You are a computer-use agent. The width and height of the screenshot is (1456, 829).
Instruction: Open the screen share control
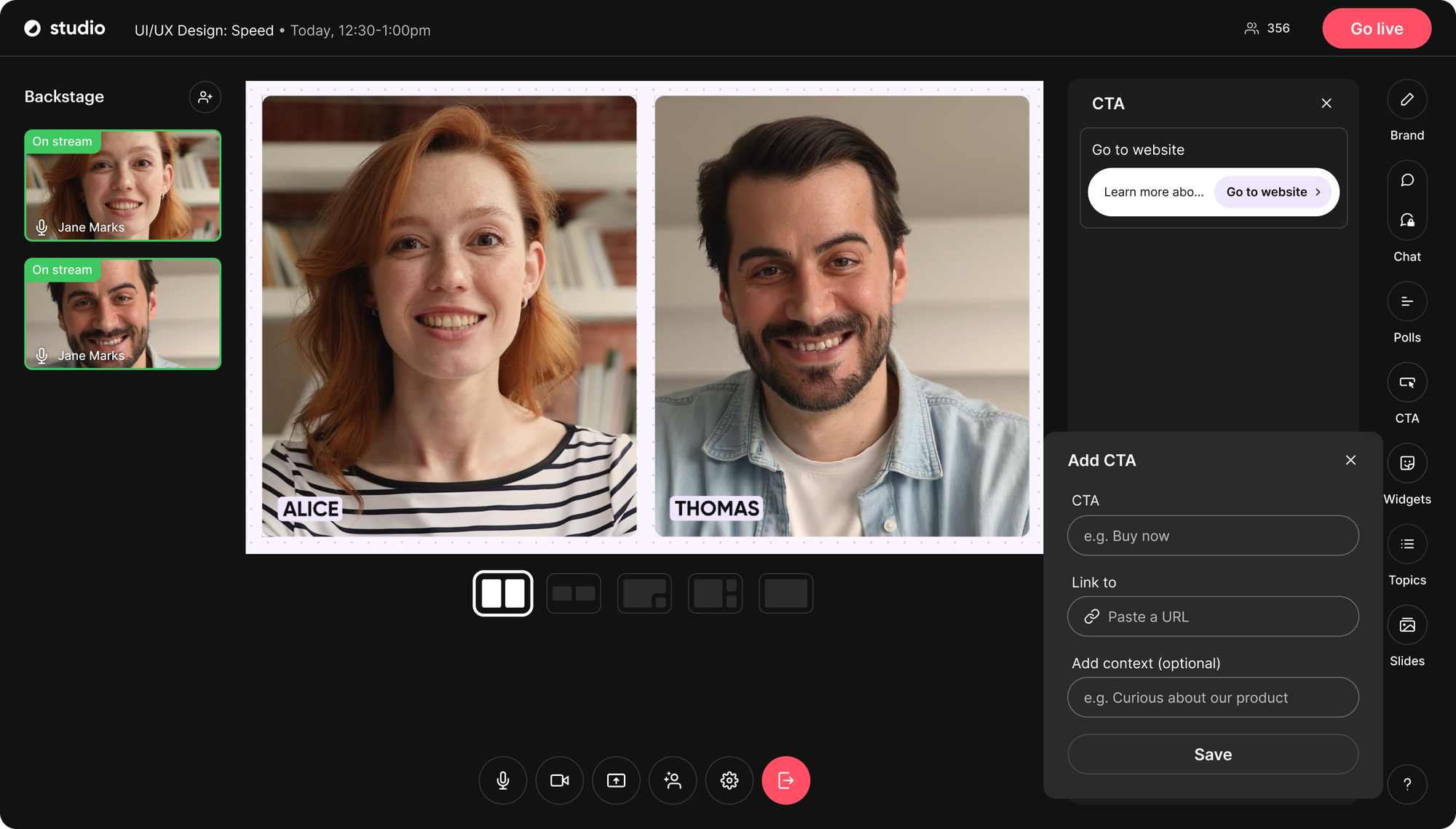(x=616, y=780)
